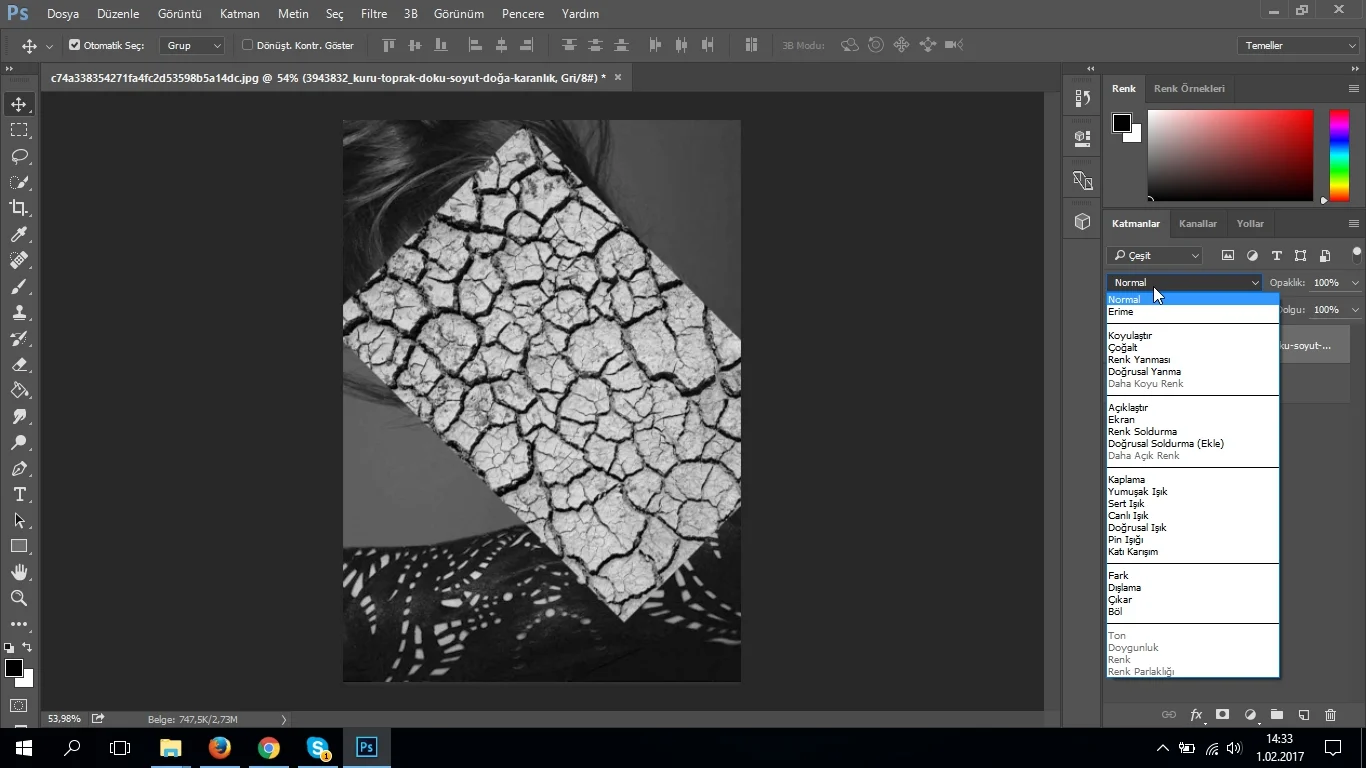This screenshot has width=1366, height=768.
Task: Select the Rectangle shape tool
Action: 19,546
